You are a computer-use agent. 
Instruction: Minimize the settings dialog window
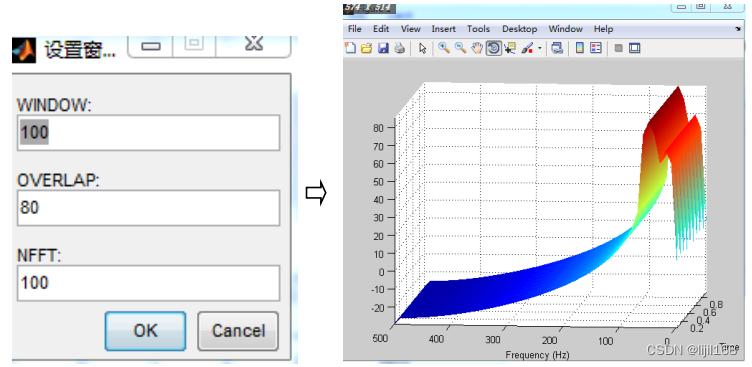151,46
